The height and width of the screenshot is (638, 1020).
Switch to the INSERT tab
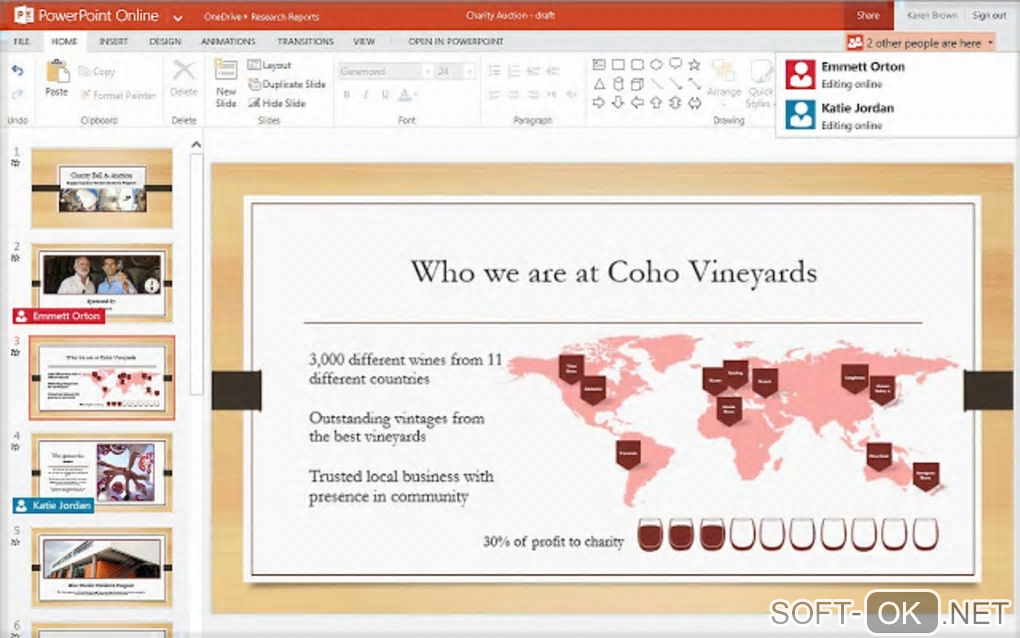coord(113,41)
